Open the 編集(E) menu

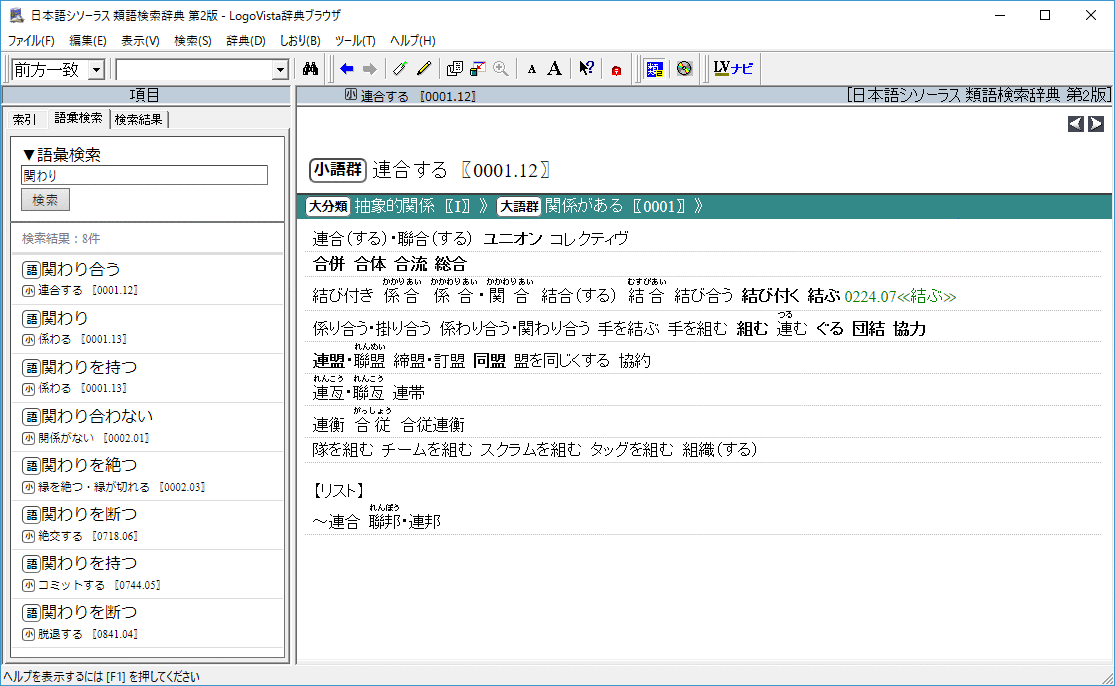tap(87, 41)
